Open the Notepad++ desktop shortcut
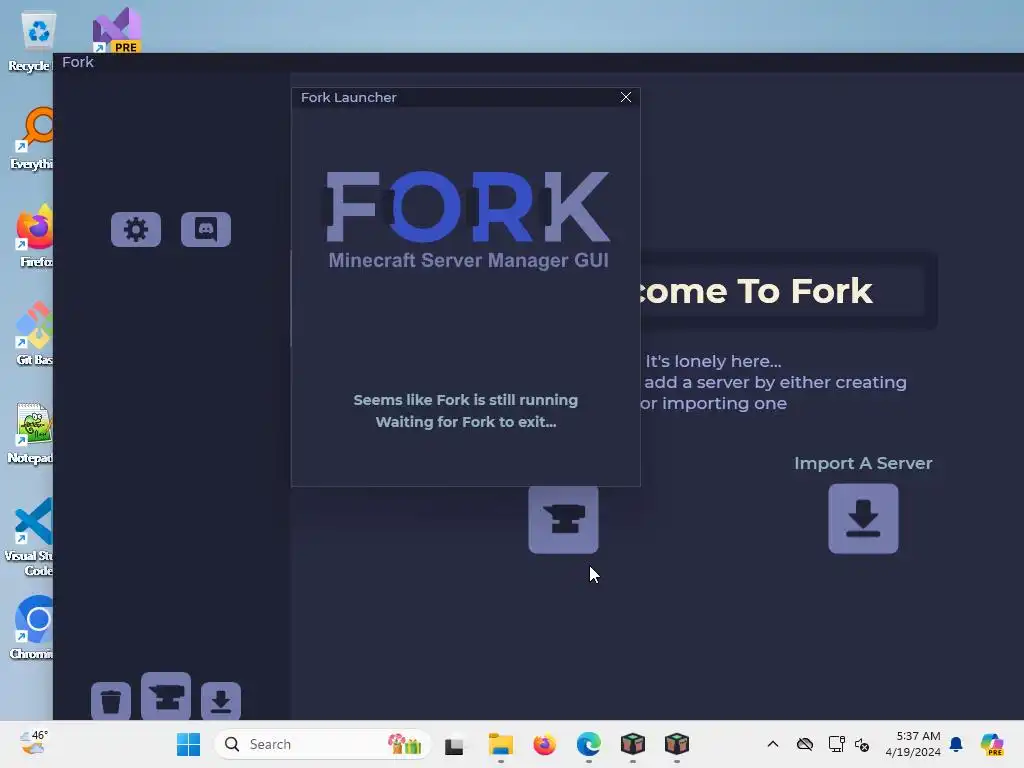 (x=31, y=432)
